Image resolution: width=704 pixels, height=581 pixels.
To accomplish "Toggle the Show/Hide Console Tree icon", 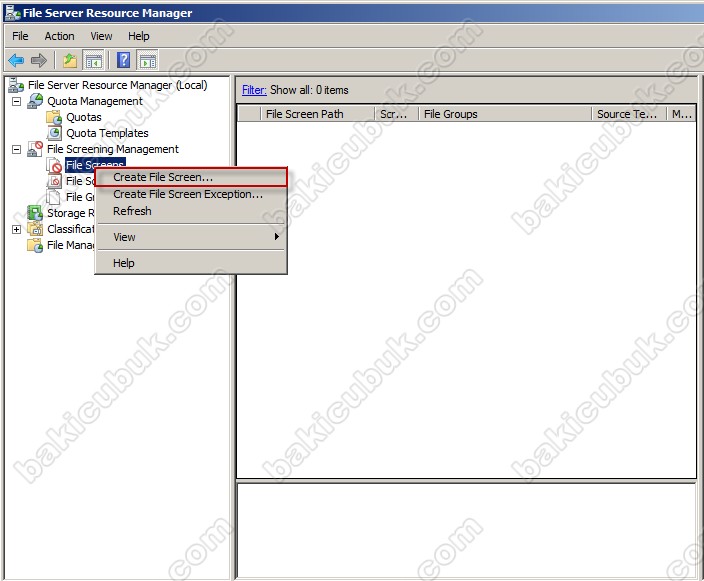I will [x=93, y=60].
